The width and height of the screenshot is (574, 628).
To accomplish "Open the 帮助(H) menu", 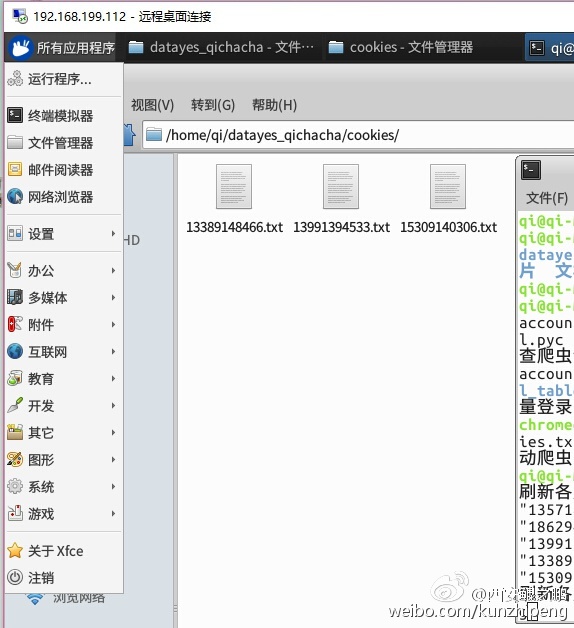I will pyautogui.click(x=274, y=105).
